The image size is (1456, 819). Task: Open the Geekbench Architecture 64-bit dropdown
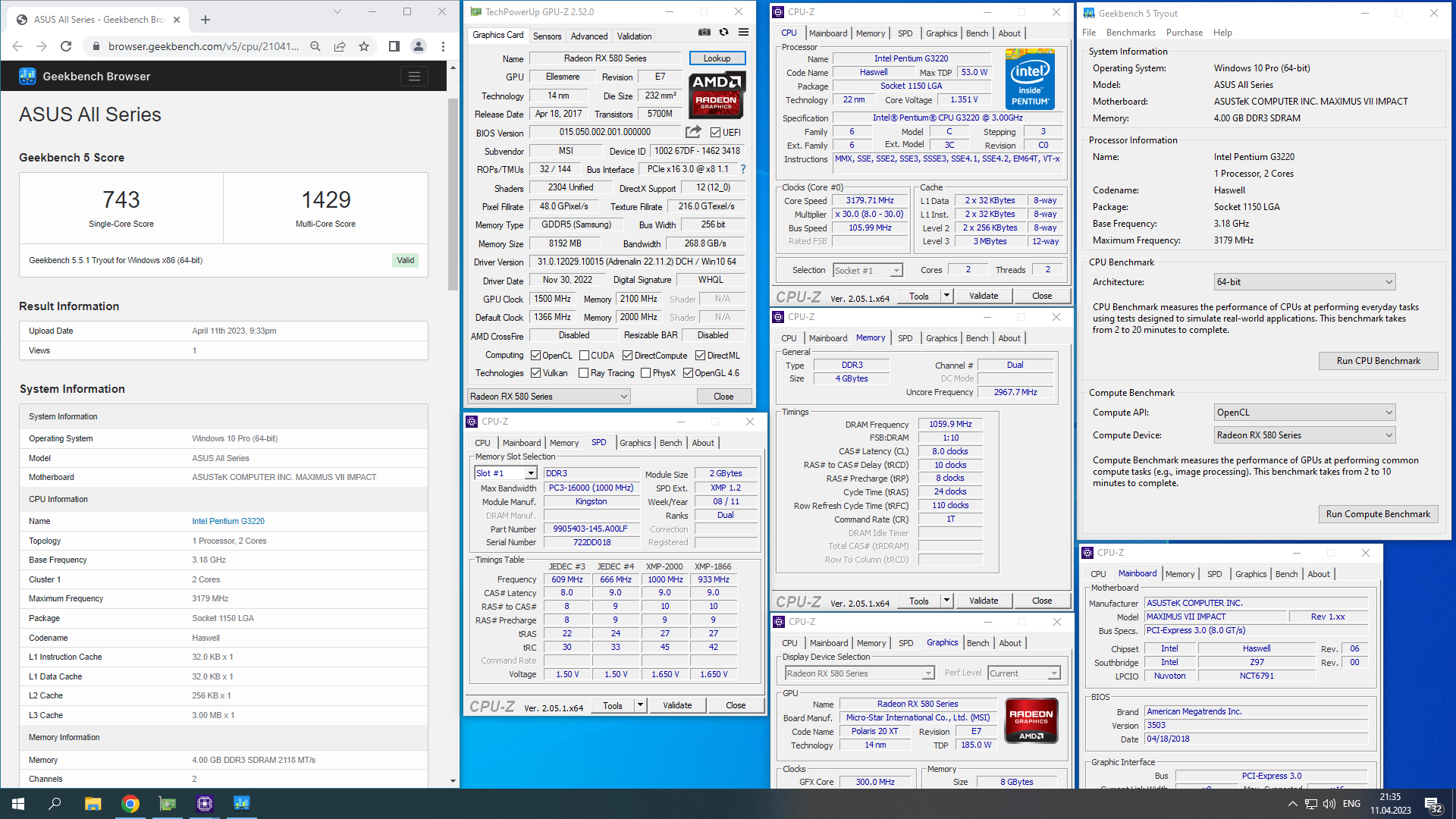pos(1304,282)
